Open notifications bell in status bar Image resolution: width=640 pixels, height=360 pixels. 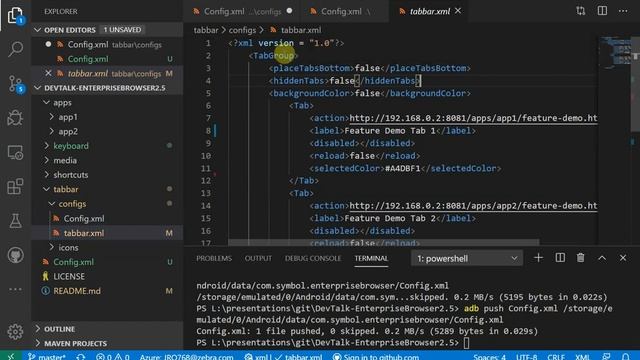tap(625, 356)
